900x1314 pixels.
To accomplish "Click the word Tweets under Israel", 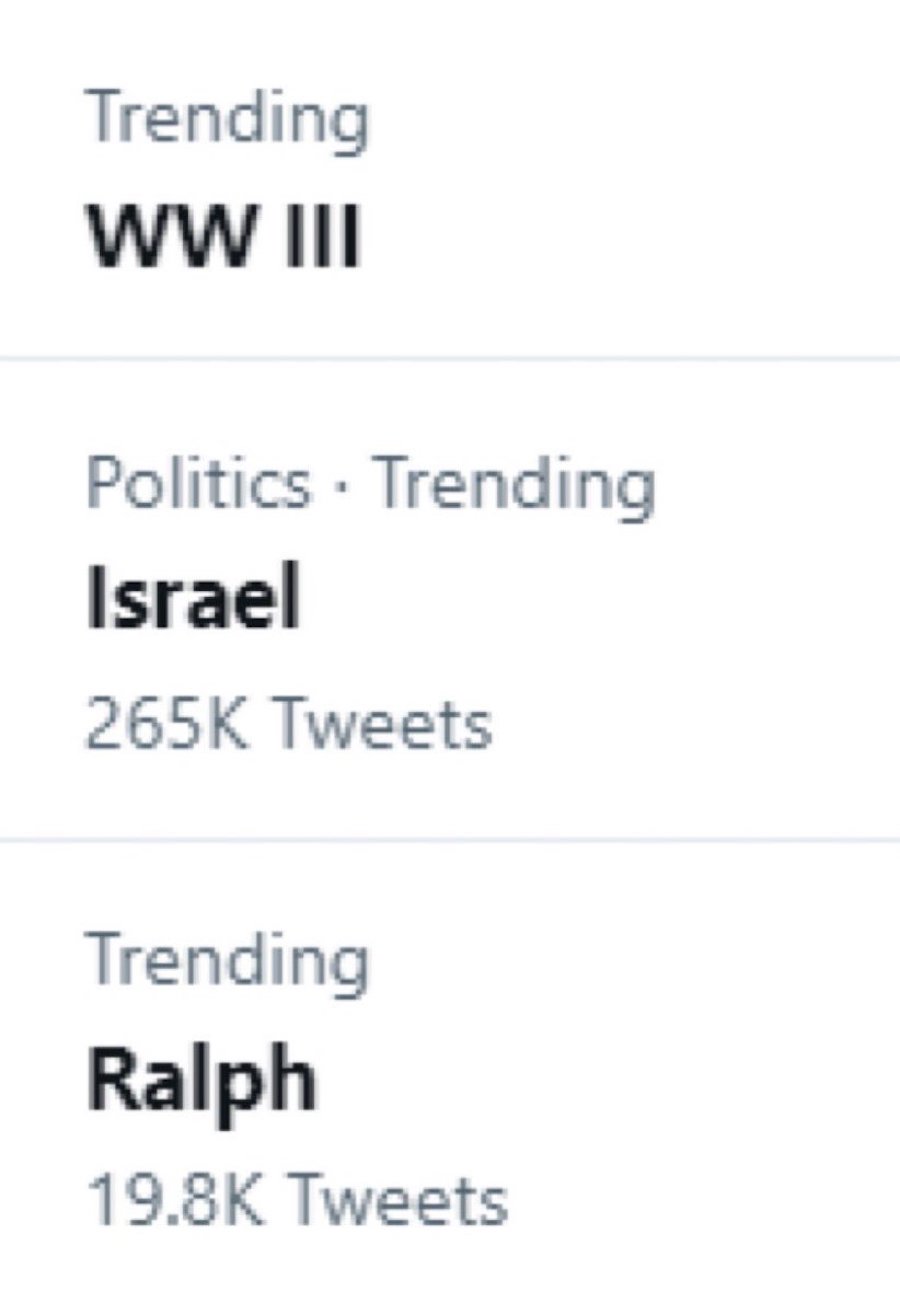I will click(381, 724).
